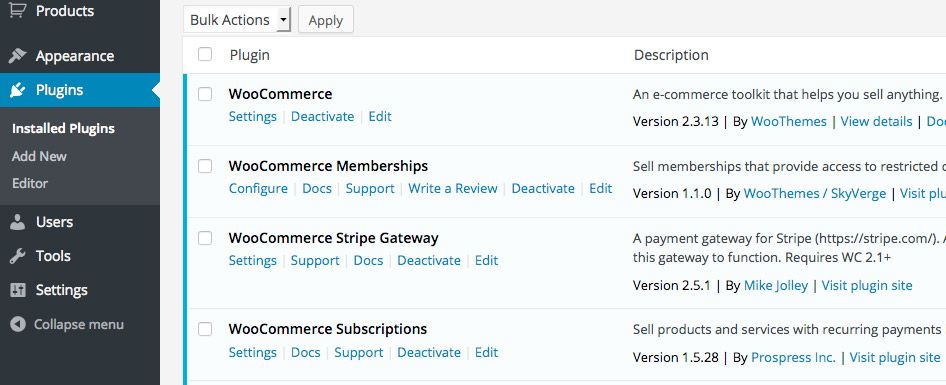Screen dimensions: 946x385
Task: Open Settings for WooCommerce Subscriptions
Action: [x=252, y=352]
